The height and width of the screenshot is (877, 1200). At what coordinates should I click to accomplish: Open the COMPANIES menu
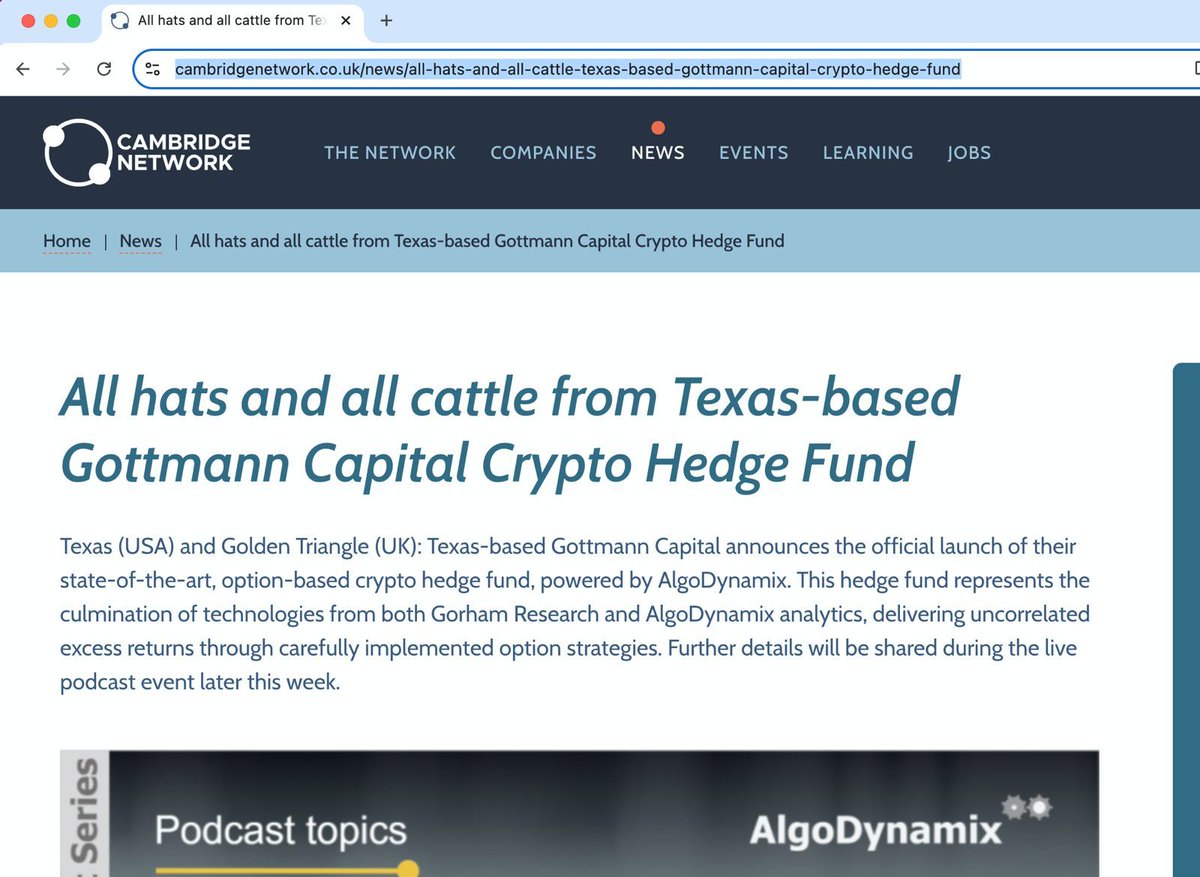[x=543, y=153]
